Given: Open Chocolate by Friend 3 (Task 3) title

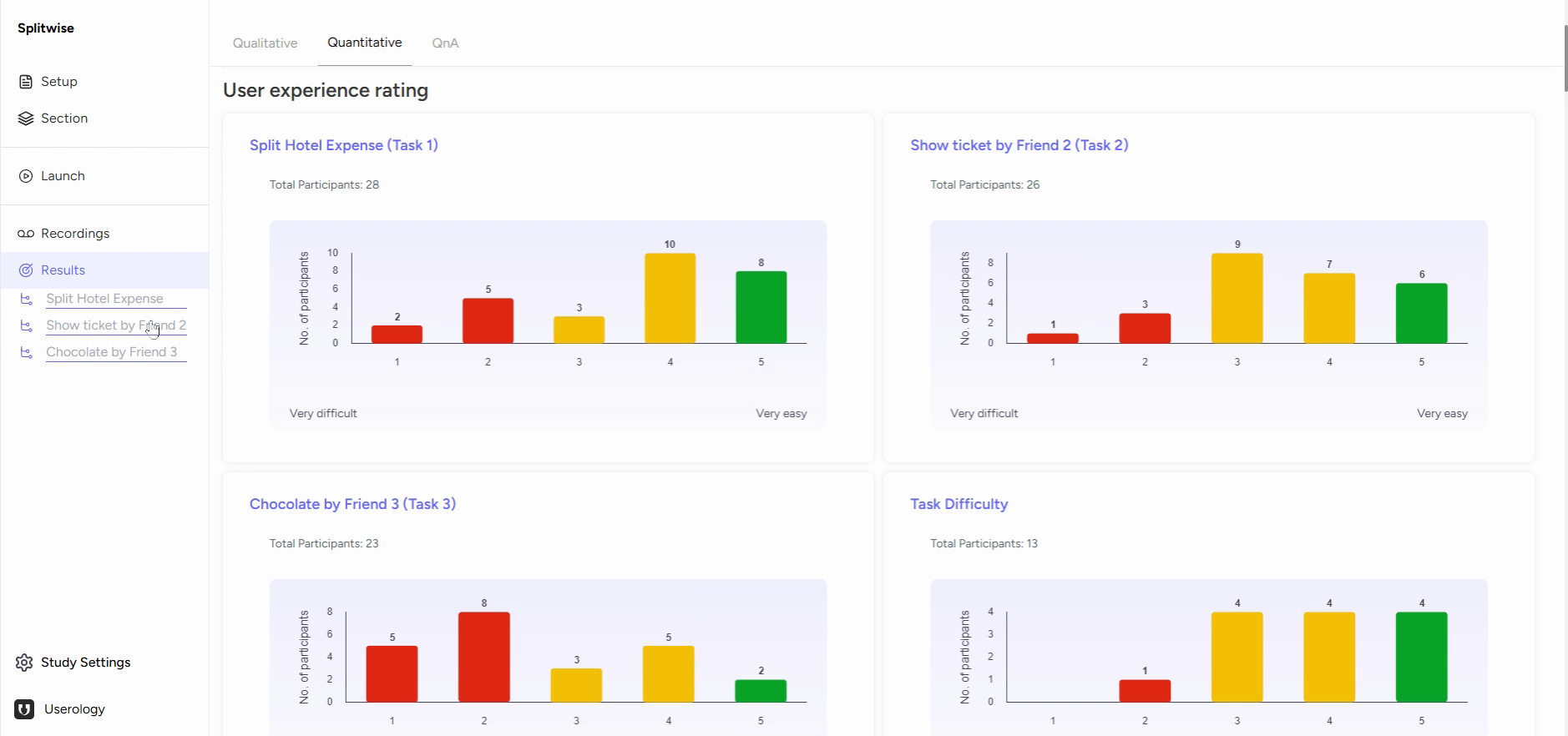Looking at the screenshot, I should point(352,504).
